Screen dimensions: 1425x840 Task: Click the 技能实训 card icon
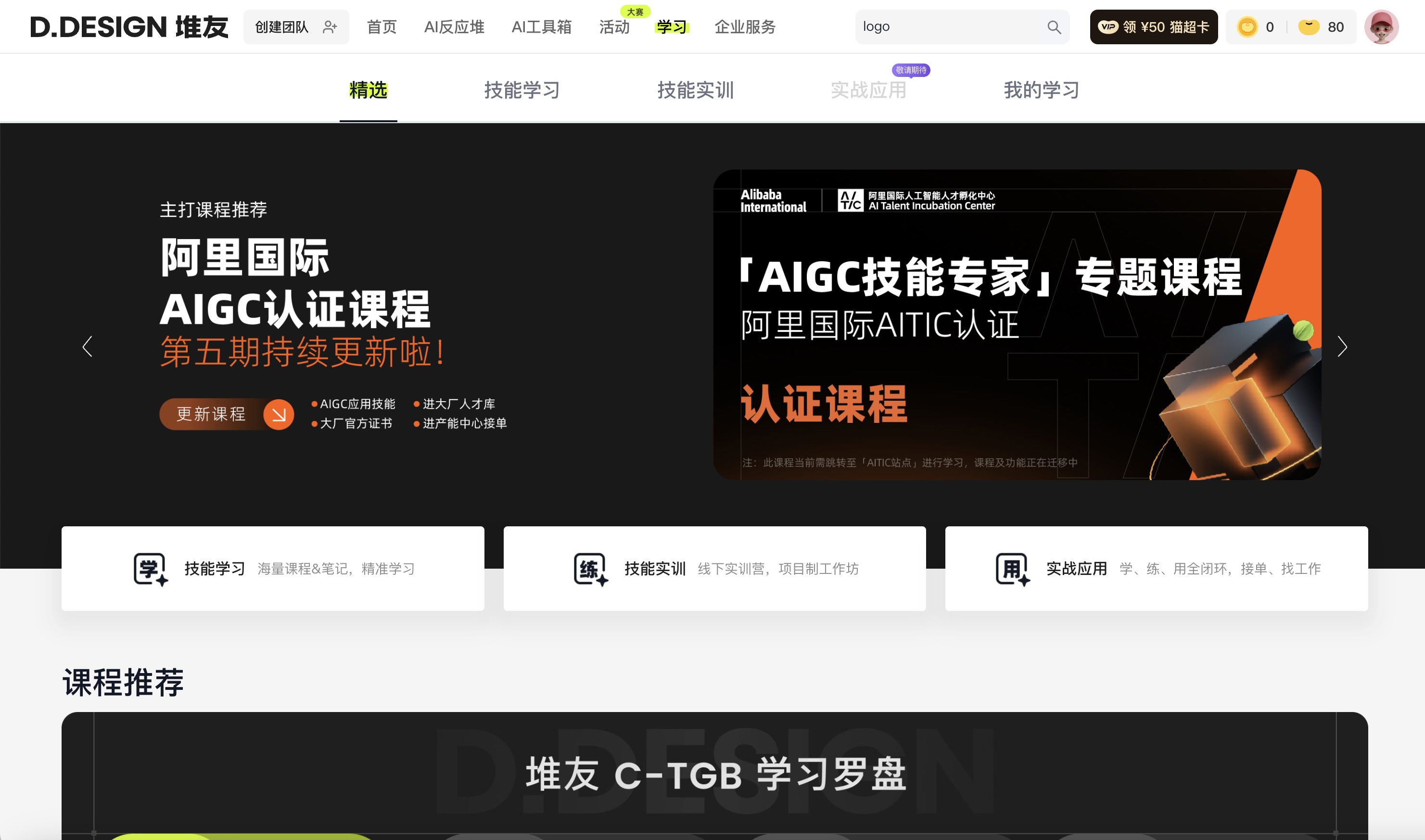[x=590, y=569]
